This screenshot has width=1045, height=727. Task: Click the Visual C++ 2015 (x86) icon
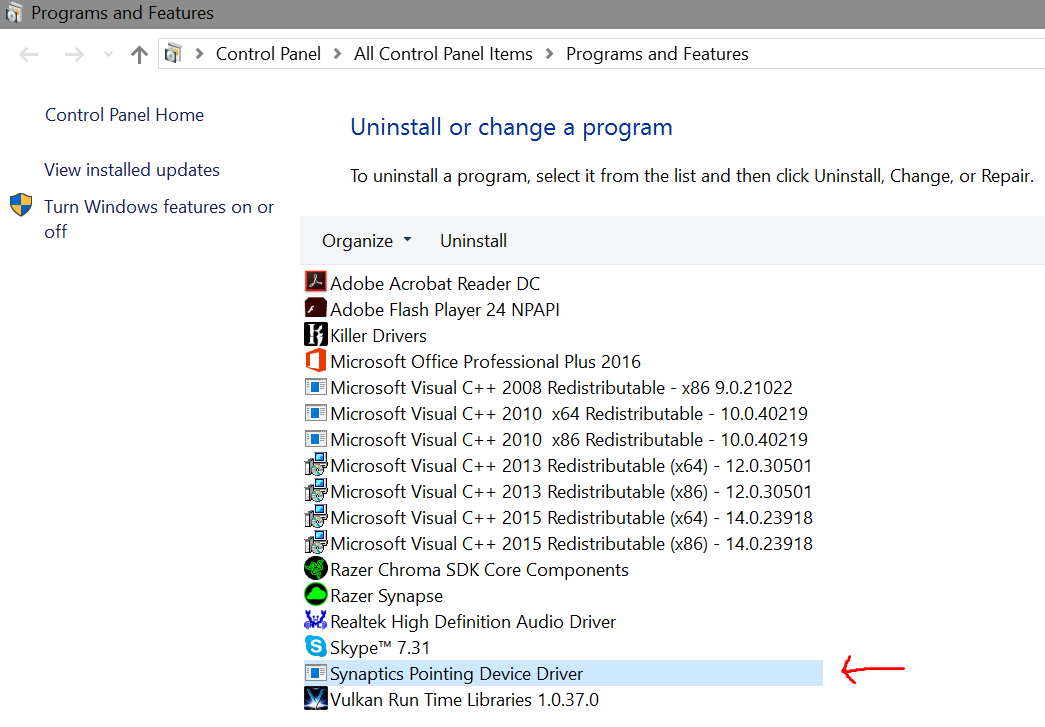[x=316, y=542]
